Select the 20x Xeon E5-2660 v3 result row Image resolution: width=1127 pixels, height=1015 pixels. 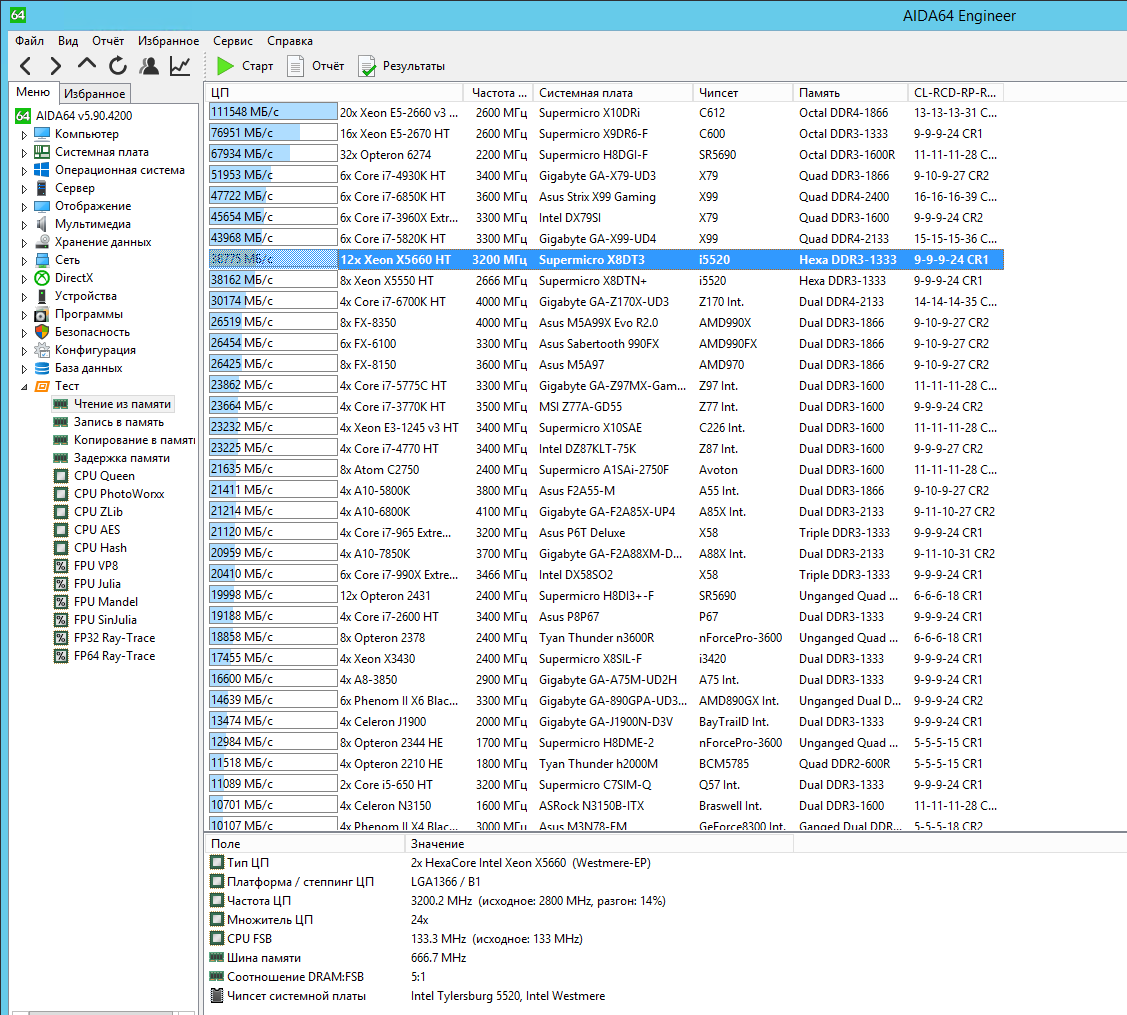point(605,113)
